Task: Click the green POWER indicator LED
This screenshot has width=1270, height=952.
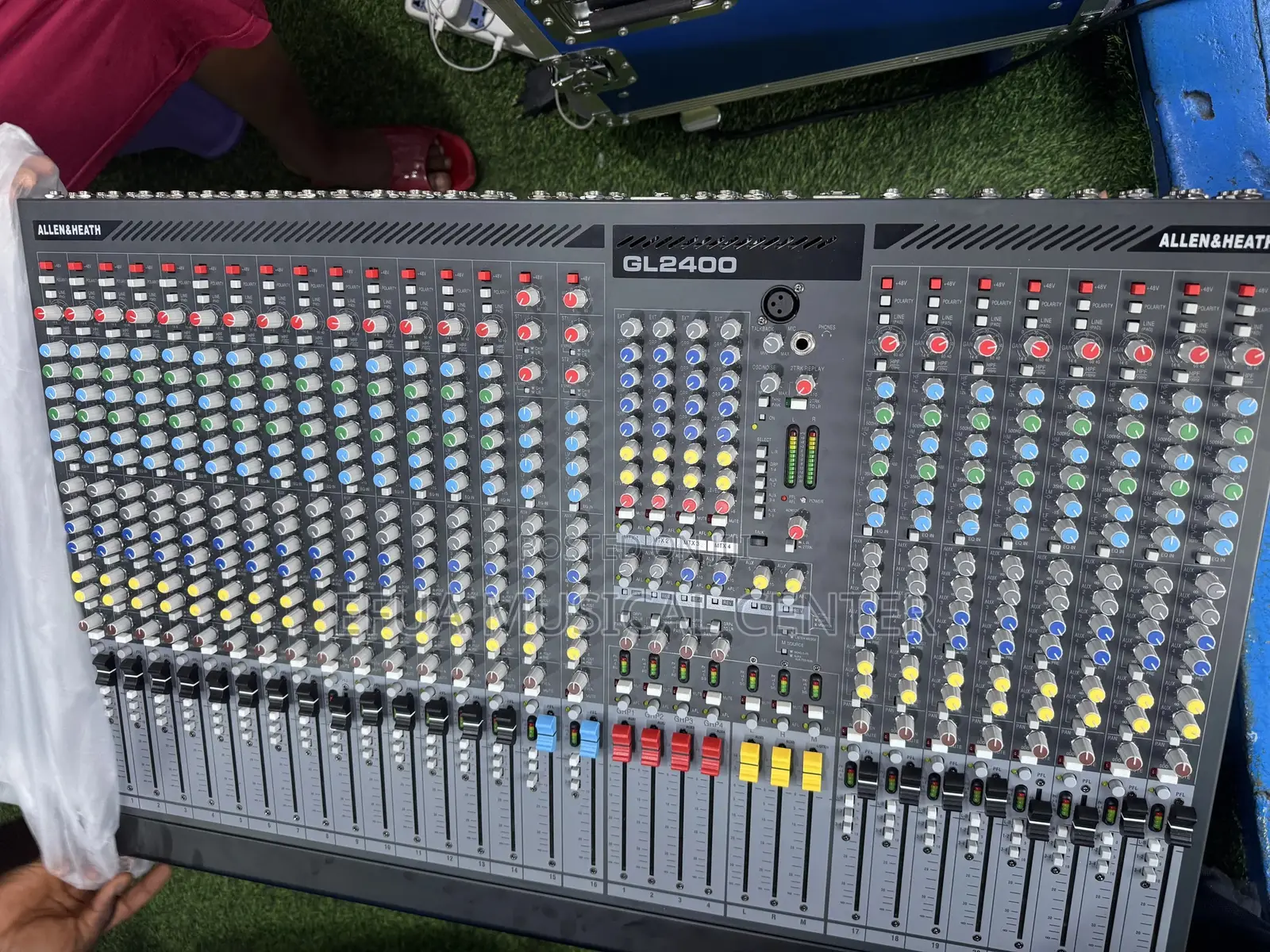Action: pyautogui.click(x=802, y=500)
